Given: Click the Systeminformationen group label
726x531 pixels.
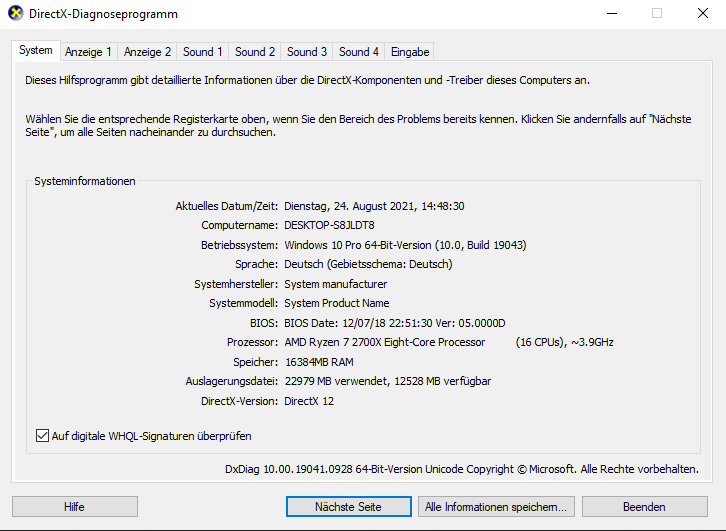Looking at the screenshot, I should [x=85, y=181].
